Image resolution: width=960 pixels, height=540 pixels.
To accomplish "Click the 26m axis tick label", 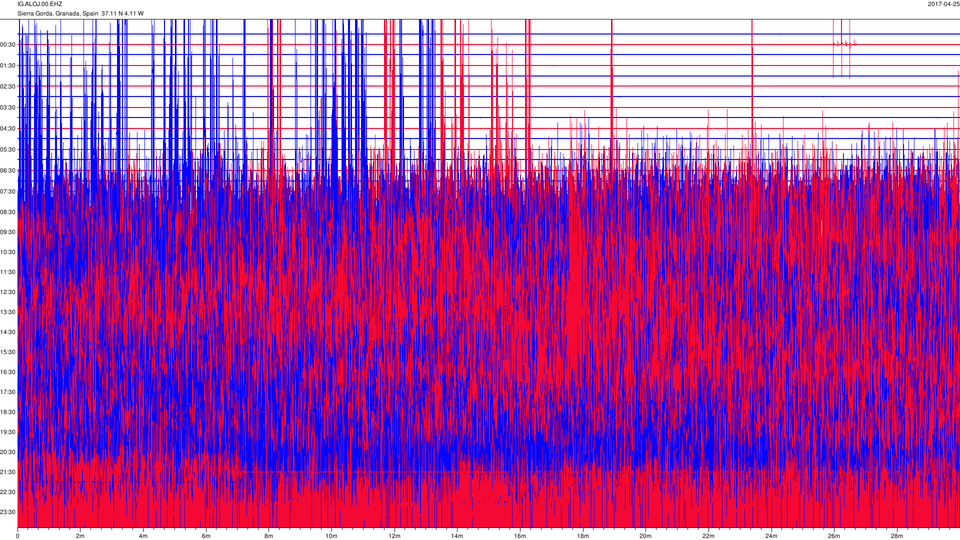I will coord(834,536).
